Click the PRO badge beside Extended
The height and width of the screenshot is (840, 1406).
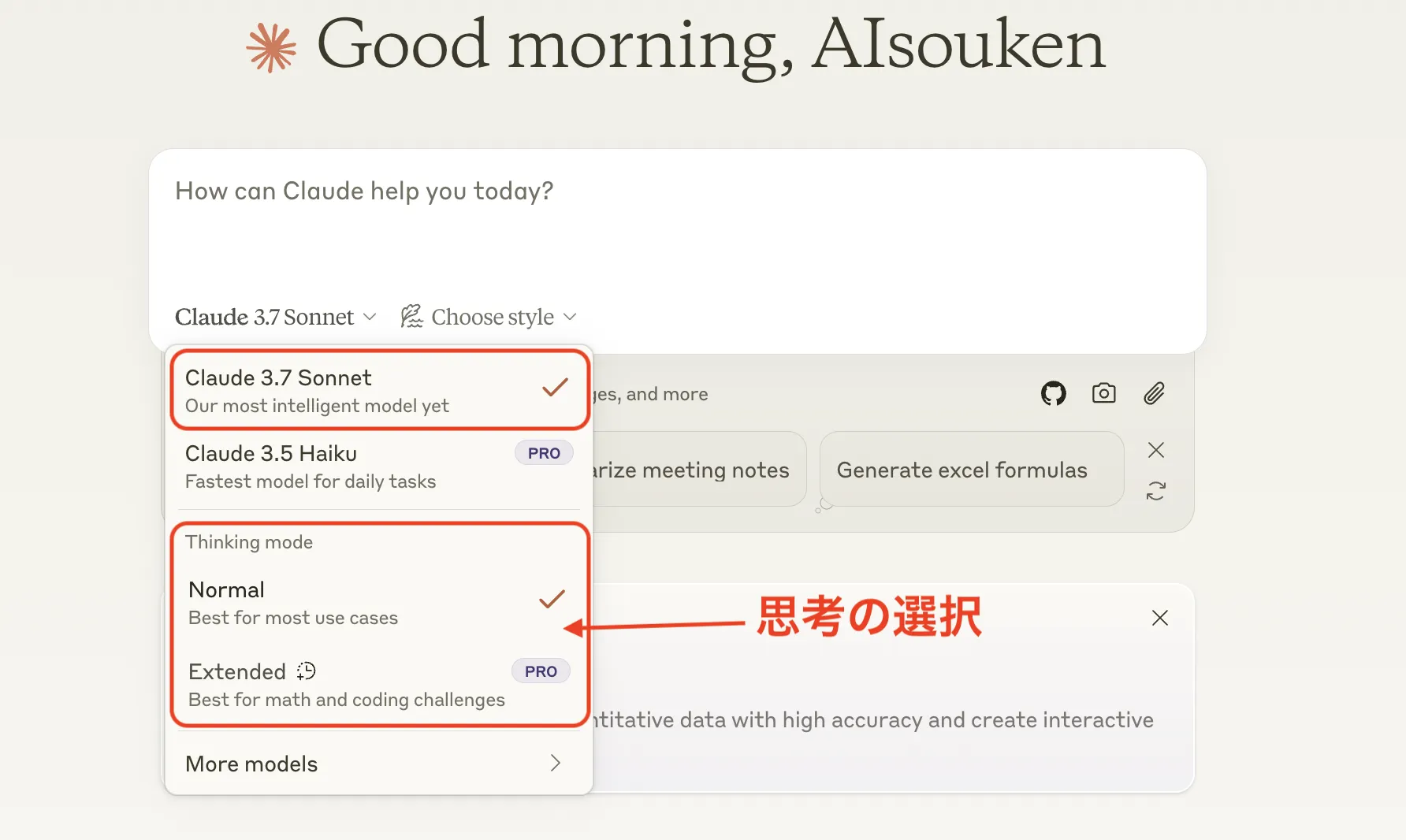pyautogui.click(x=541, y=671)
